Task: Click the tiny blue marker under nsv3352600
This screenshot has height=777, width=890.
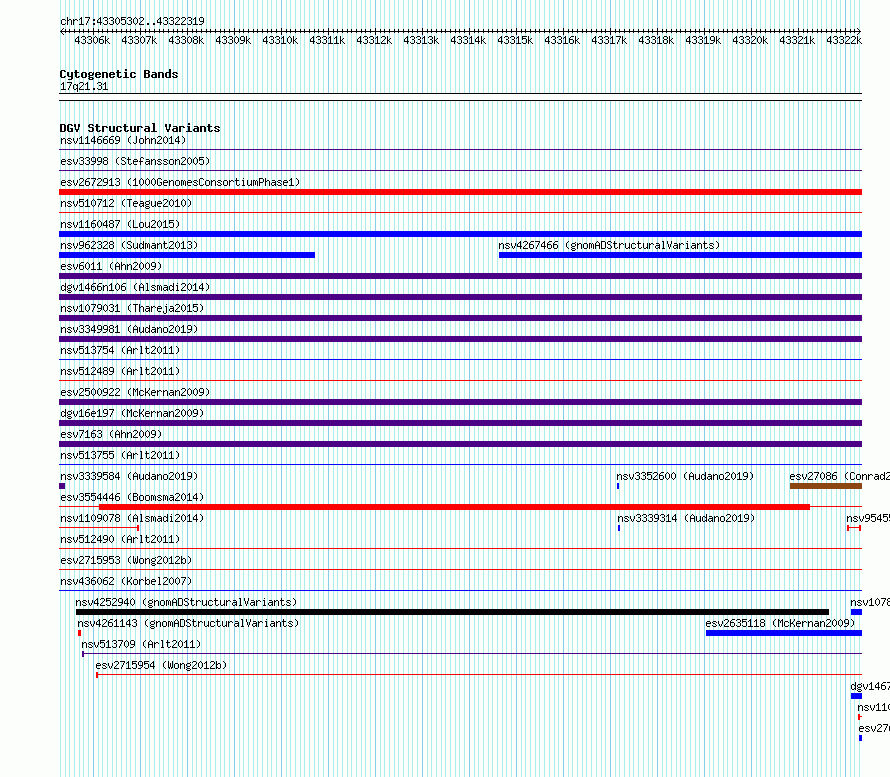Action: (x=618, y=486)
